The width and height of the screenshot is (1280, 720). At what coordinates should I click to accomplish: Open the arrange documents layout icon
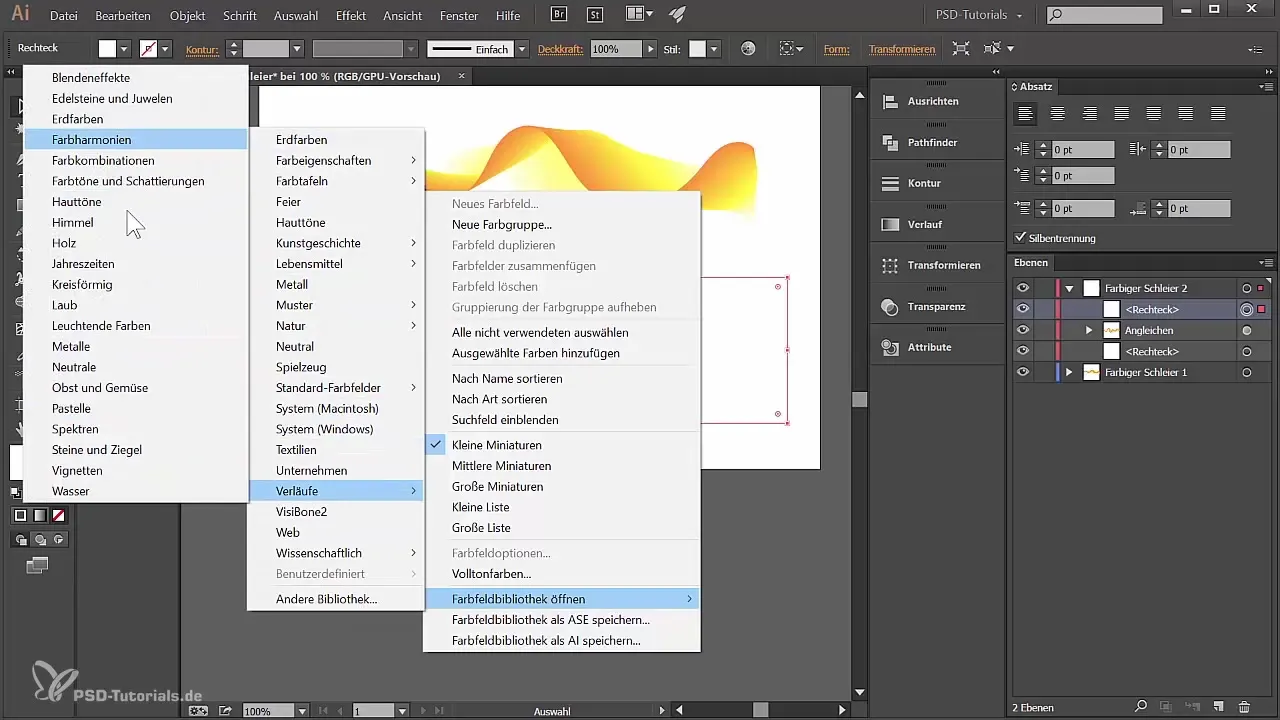coord(638,15)
